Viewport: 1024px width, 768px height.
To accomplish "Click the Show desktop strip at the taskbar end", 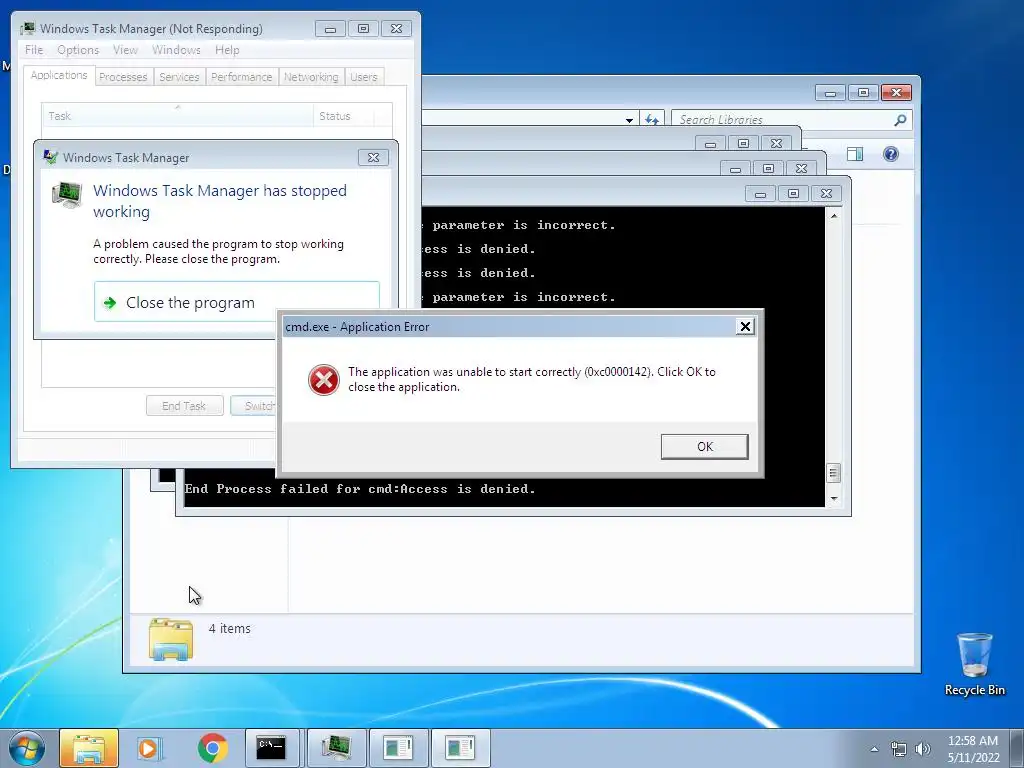I will [x=1018, y=748].
